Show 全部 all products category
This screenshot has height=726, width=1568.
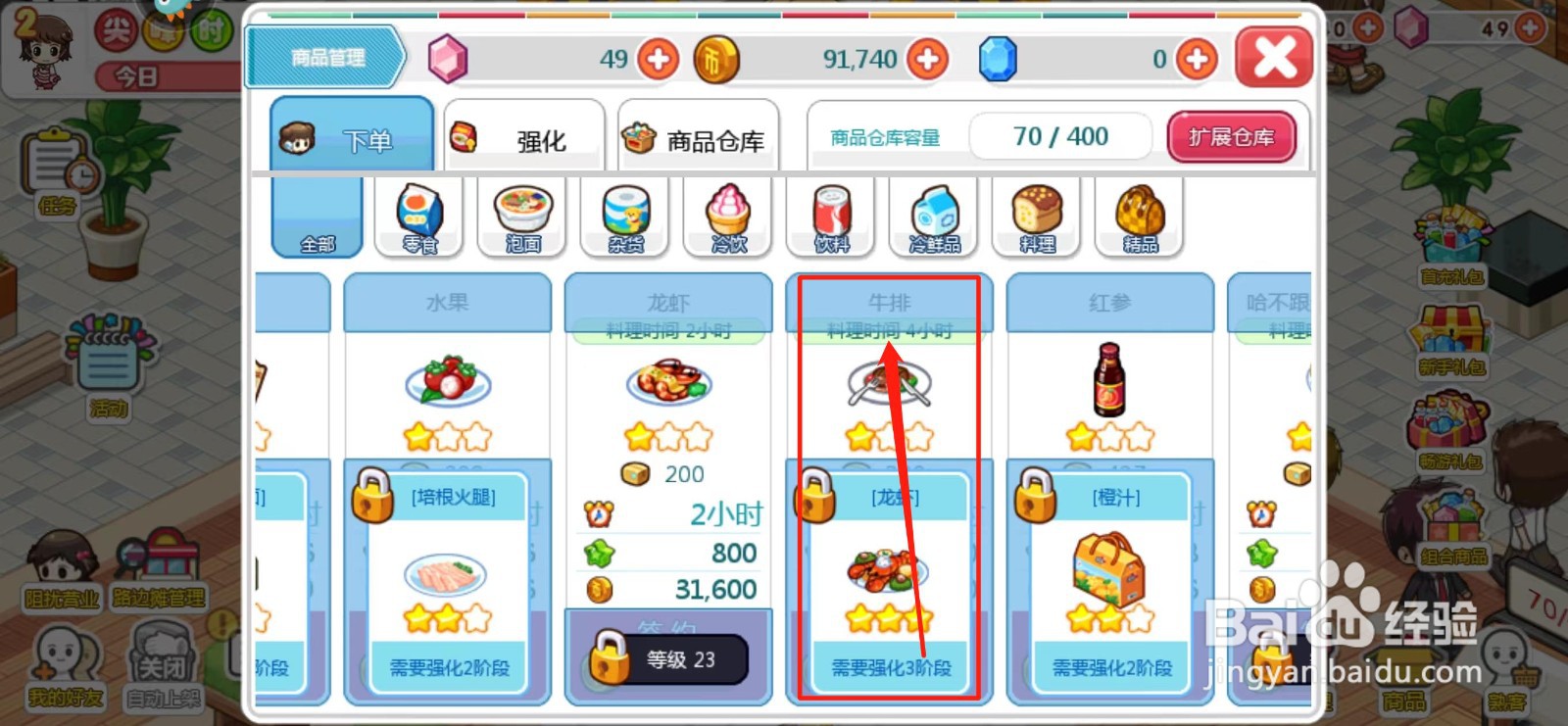point(317,218)
